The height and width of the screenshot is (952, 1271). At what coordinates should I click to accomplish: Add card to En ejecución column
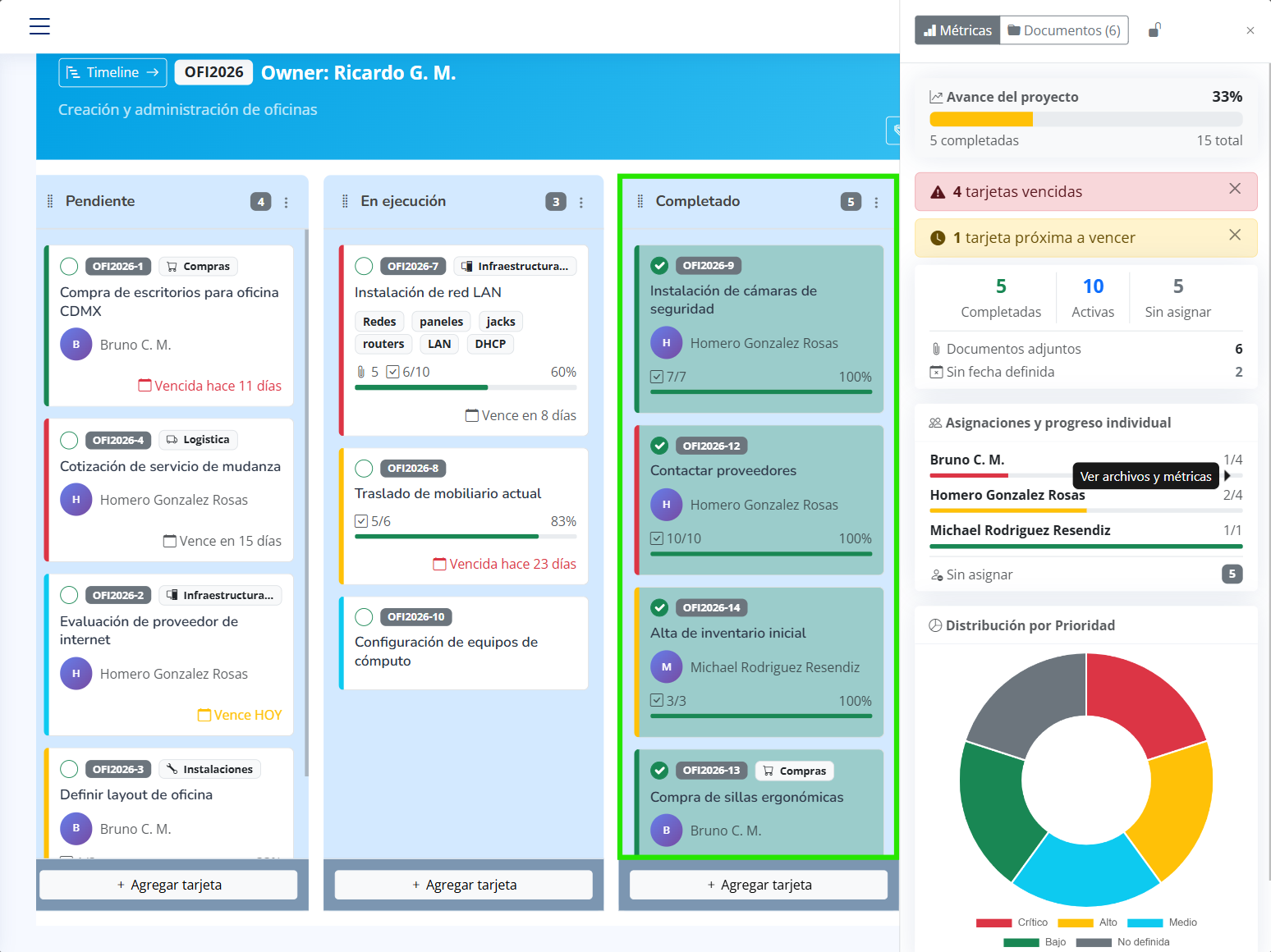click(x=464, y=885)
